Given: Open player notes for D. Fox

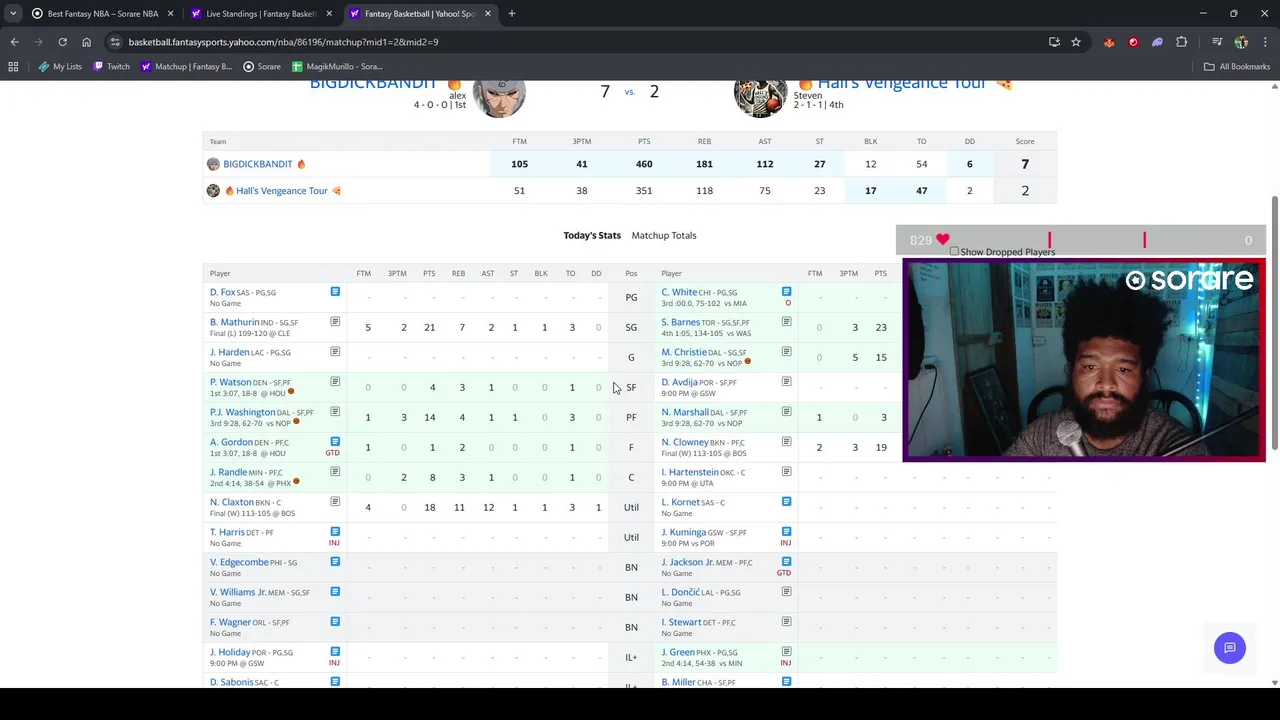Looking at the screenshot, I should click(x=335, y=292).
